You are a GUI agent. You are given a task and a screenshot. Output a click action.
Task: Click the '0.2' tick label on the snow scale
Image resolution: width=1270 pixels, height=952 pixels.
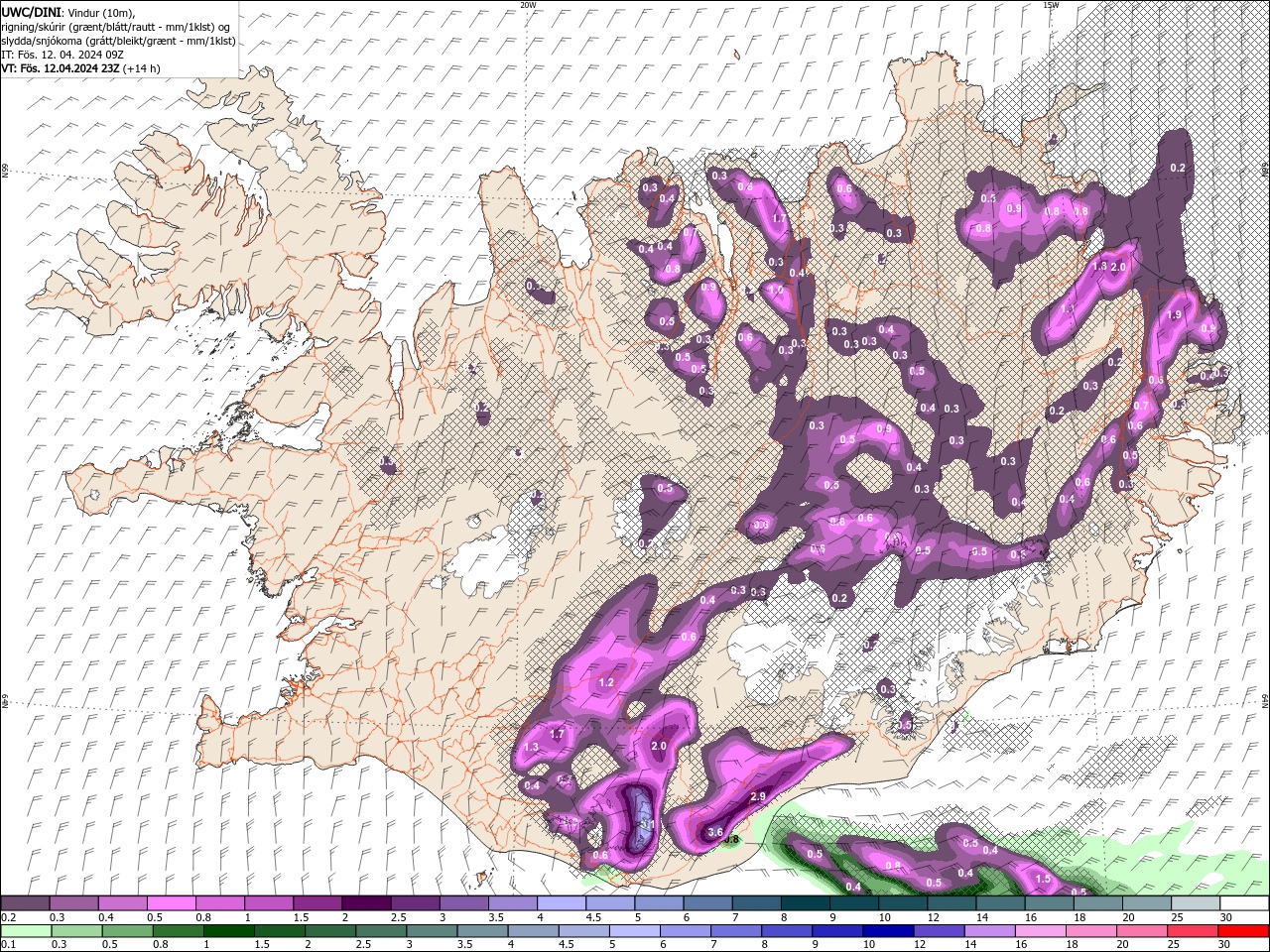coord(9,917)
